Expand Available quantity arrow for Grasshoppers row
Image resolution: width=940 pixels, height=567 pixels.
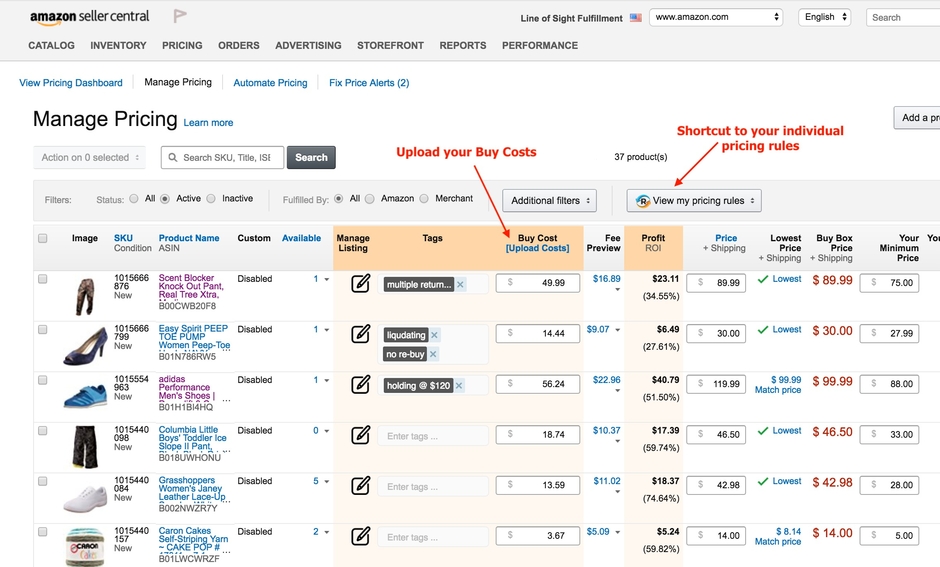point(327,481)
